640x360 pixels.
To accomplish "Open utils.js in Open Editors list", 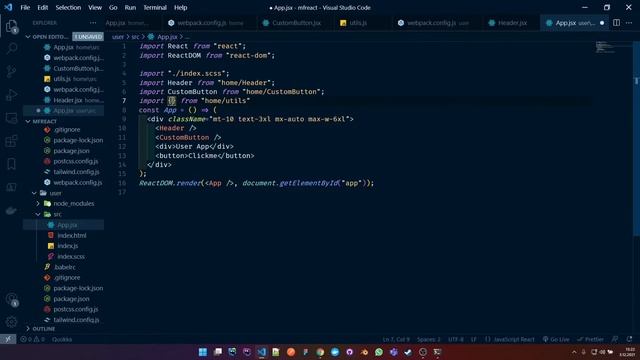I will pyautogui.click(x=62, y=79).
